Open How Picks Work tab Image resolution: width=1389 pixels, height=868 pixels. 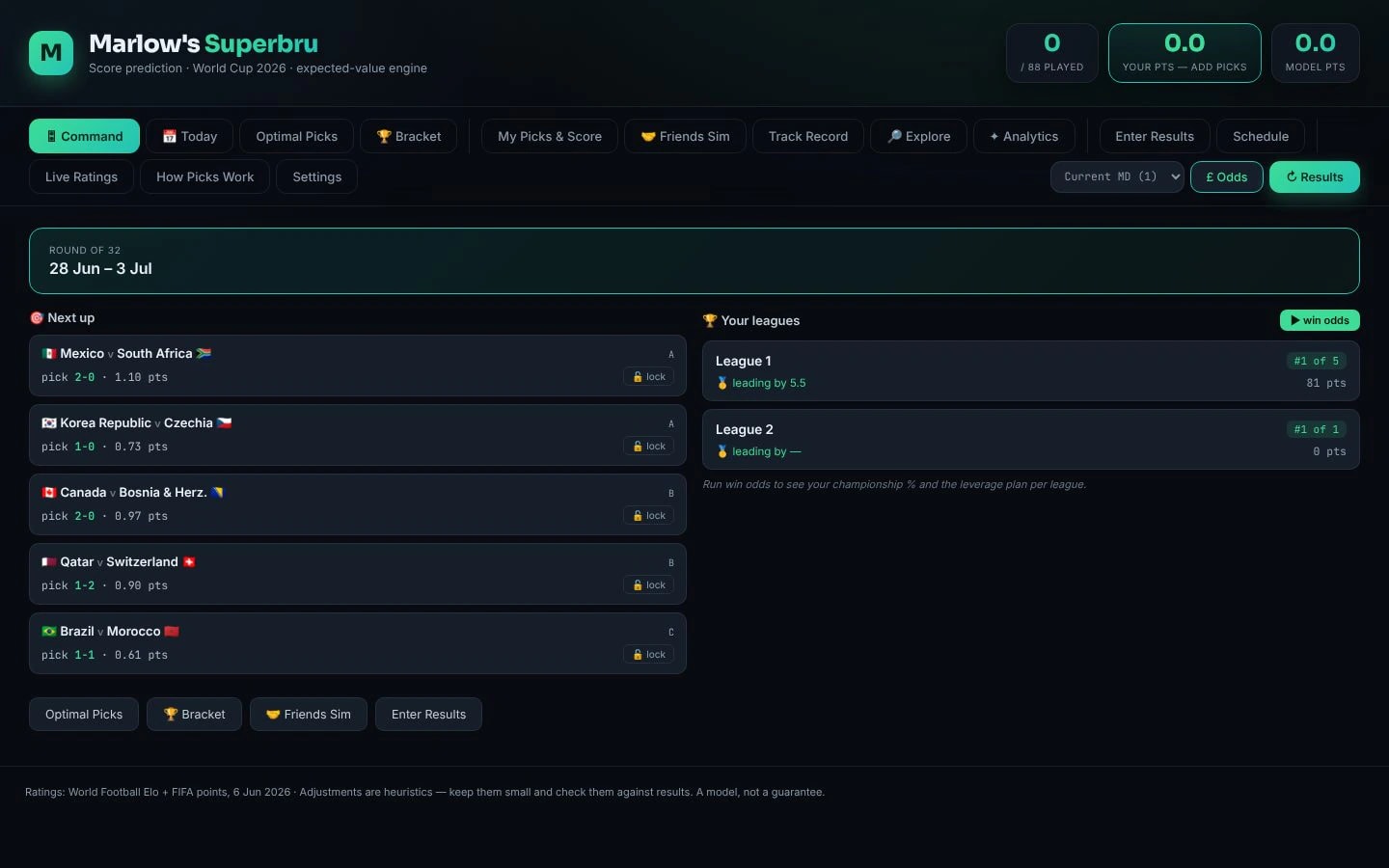point(204,176)
